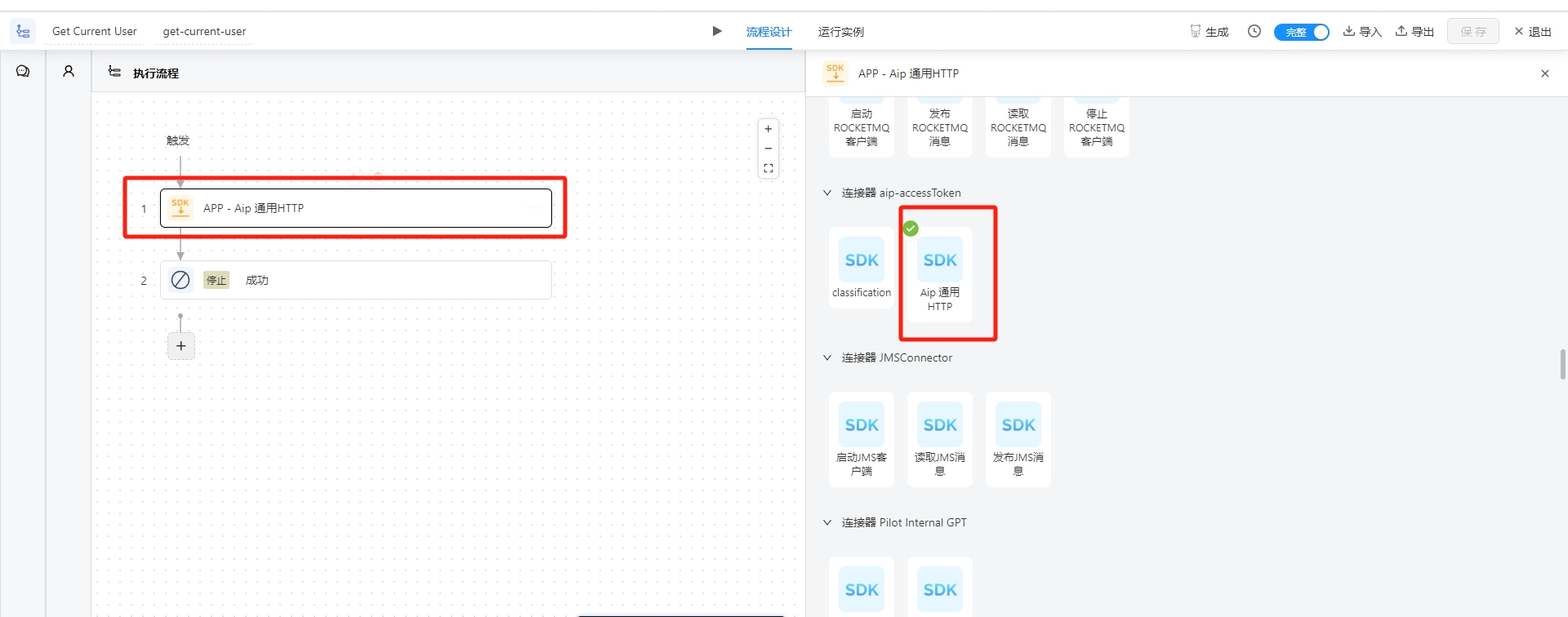Collapse the 连接器 aip-accessToken section

click(x=827, y=193)
